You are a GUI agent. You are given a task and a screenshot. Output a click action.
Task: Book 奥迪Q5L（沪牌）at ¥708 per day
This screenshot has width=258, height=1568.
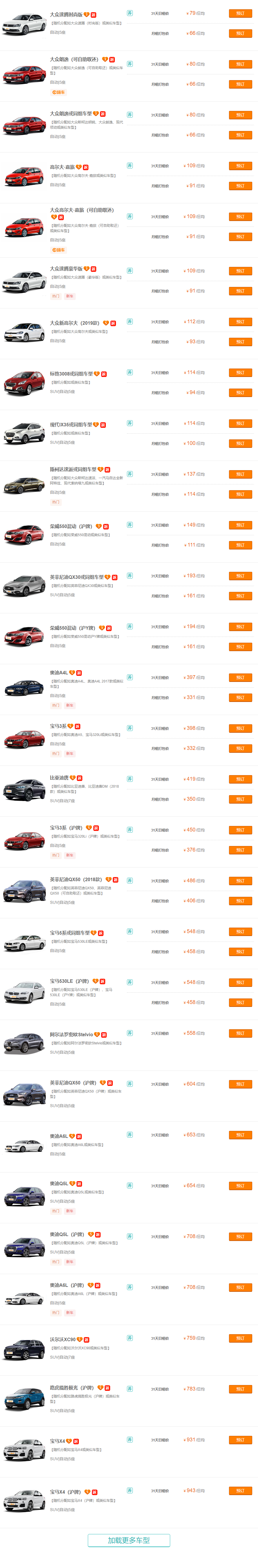click(240, 1237)
